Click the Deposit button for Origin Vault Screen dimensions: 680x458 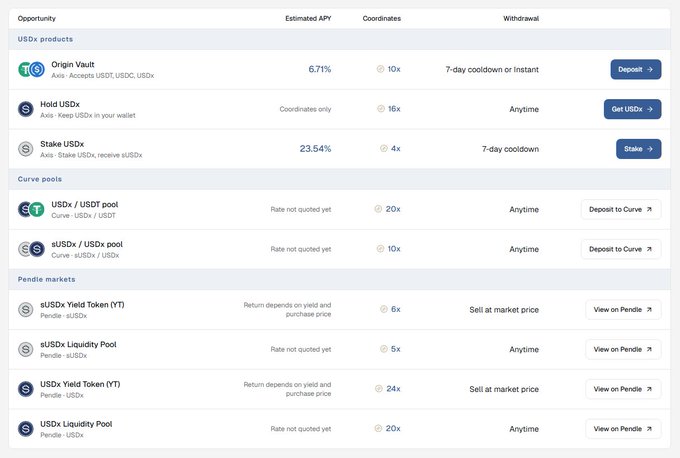636,69
